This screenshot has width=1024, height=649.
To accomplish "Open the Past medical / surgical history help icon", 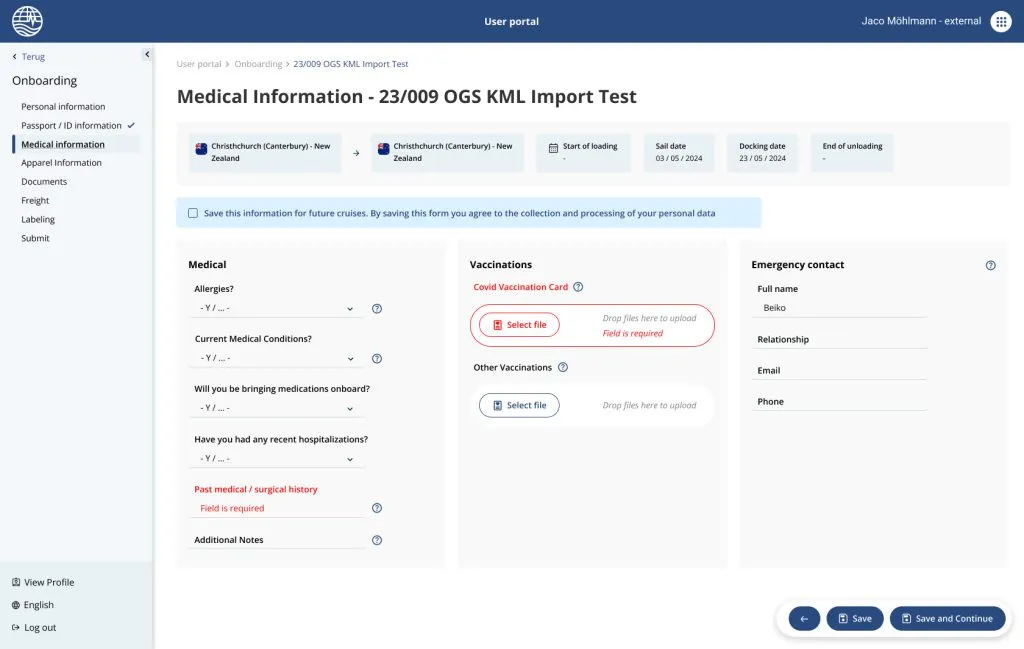I will 377,508.
